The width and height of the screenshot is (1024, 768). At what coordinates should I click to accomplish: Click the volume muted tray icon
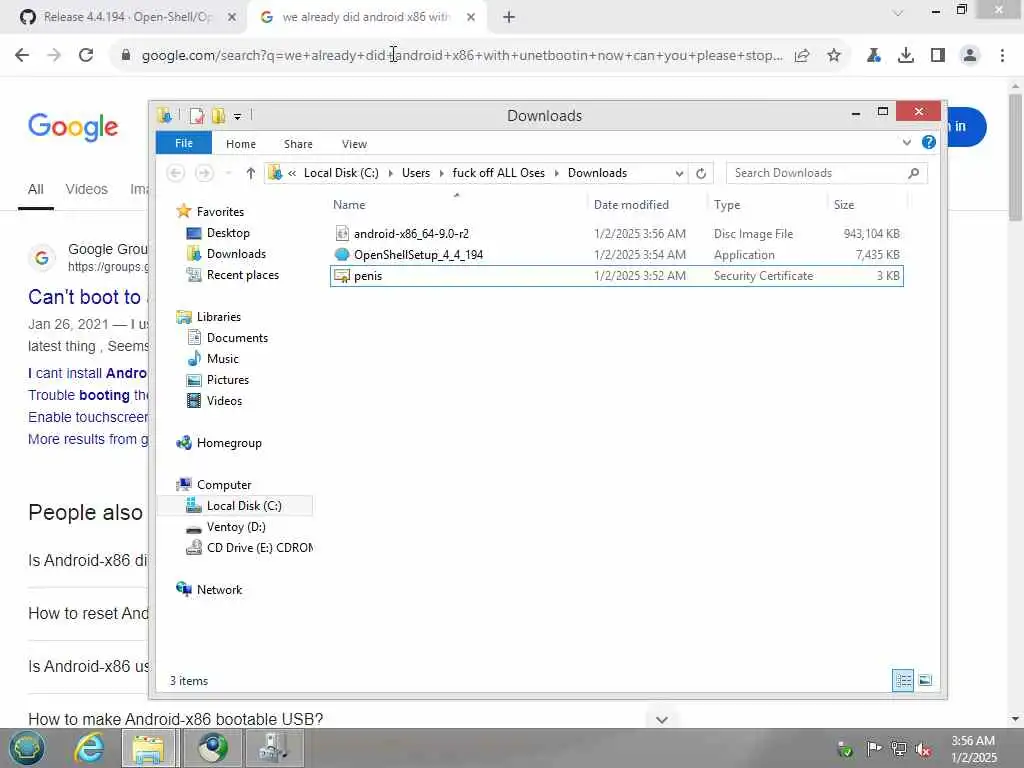click(923, 749)
